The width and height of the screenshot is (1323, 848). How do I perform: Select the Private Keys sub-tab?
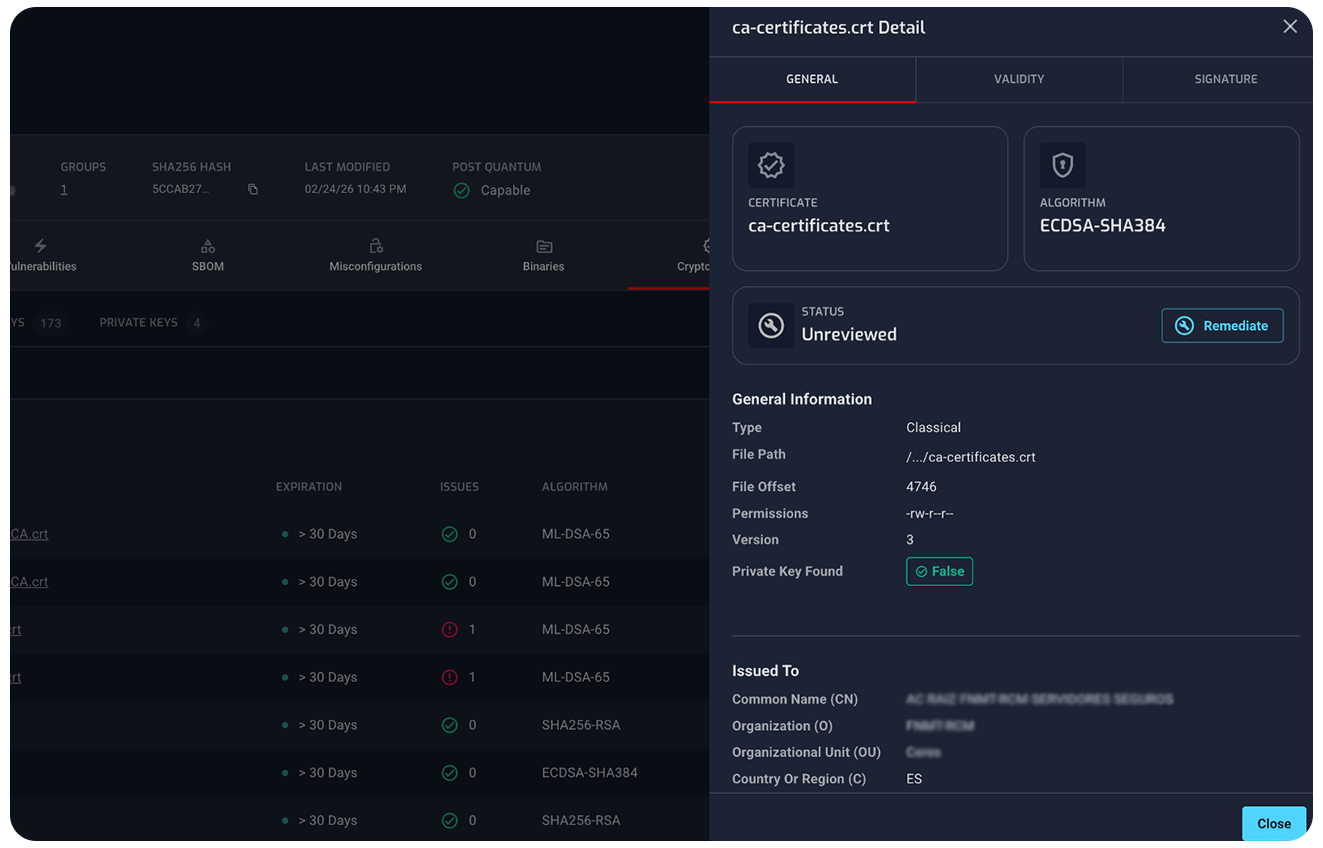coord(139,323)
